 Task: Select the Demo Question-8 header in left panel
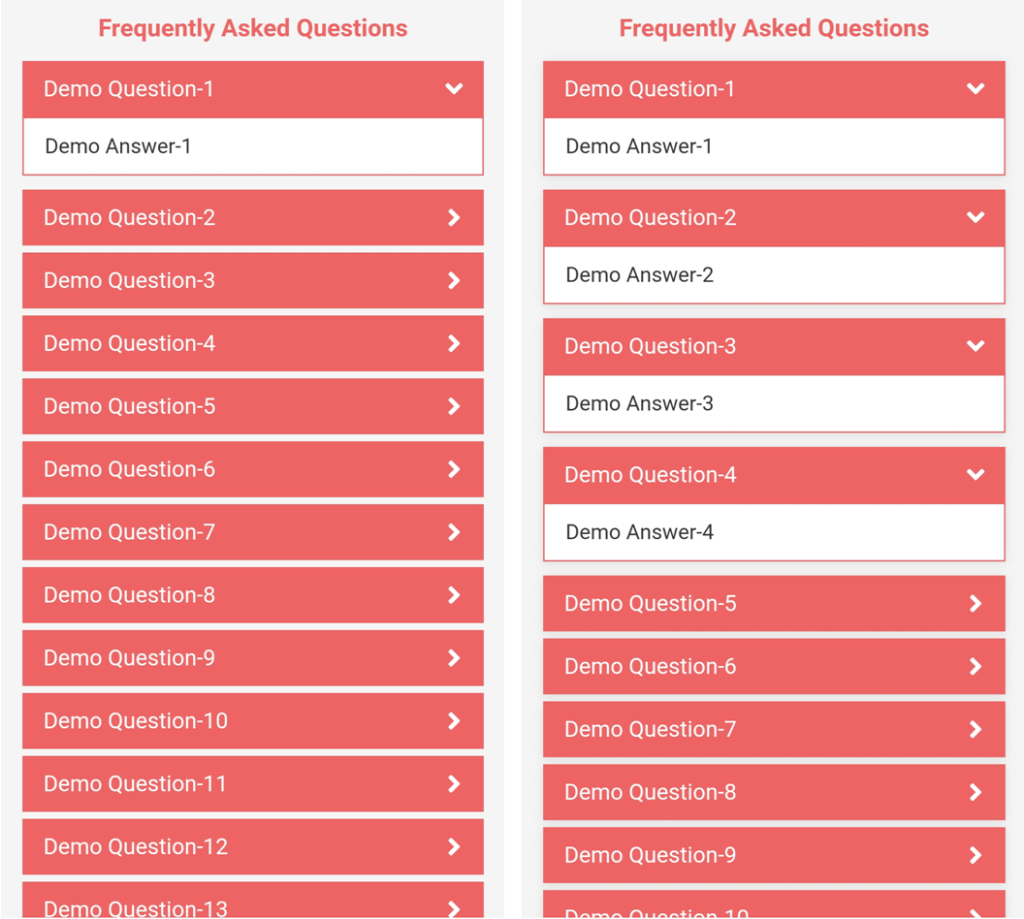point(252,595)
